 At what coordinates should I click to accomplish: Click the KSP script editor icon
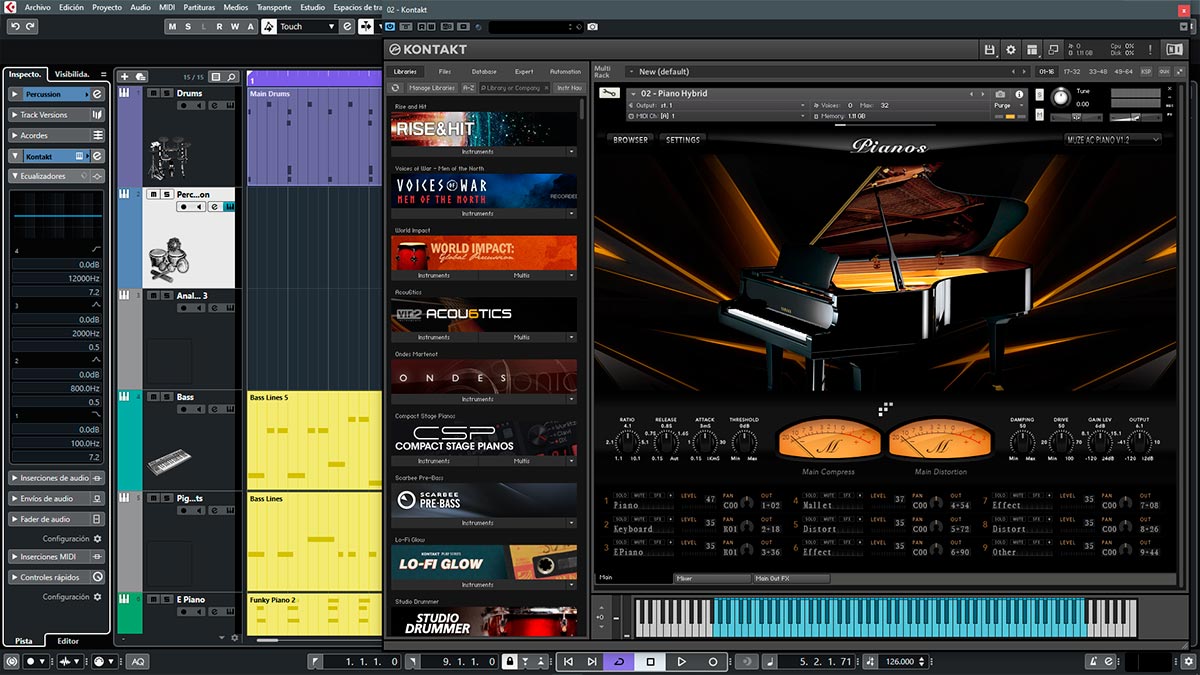(x=1146, y=72)
